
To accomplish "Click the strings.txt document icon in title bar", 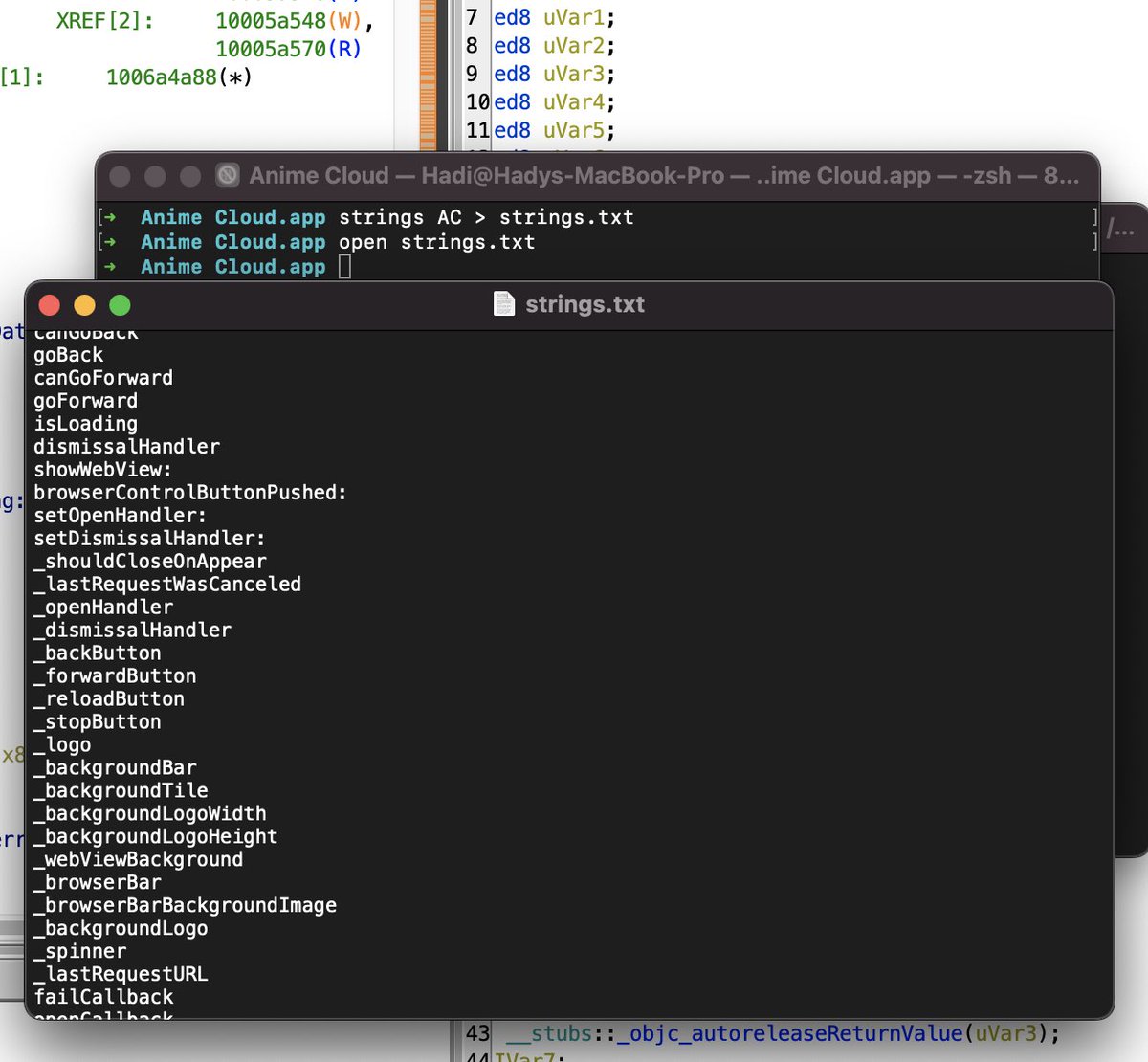I will 504,304.
